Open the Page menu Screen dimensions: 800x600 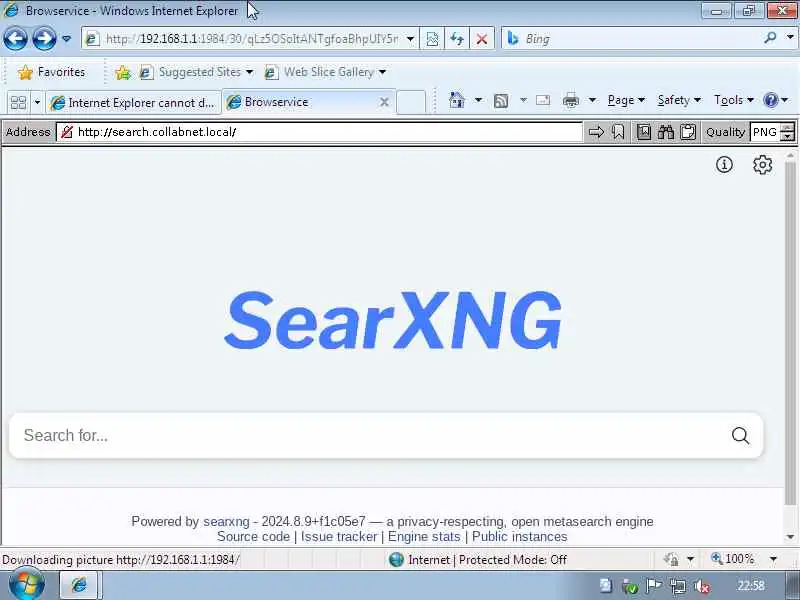(x=626, y=100)
